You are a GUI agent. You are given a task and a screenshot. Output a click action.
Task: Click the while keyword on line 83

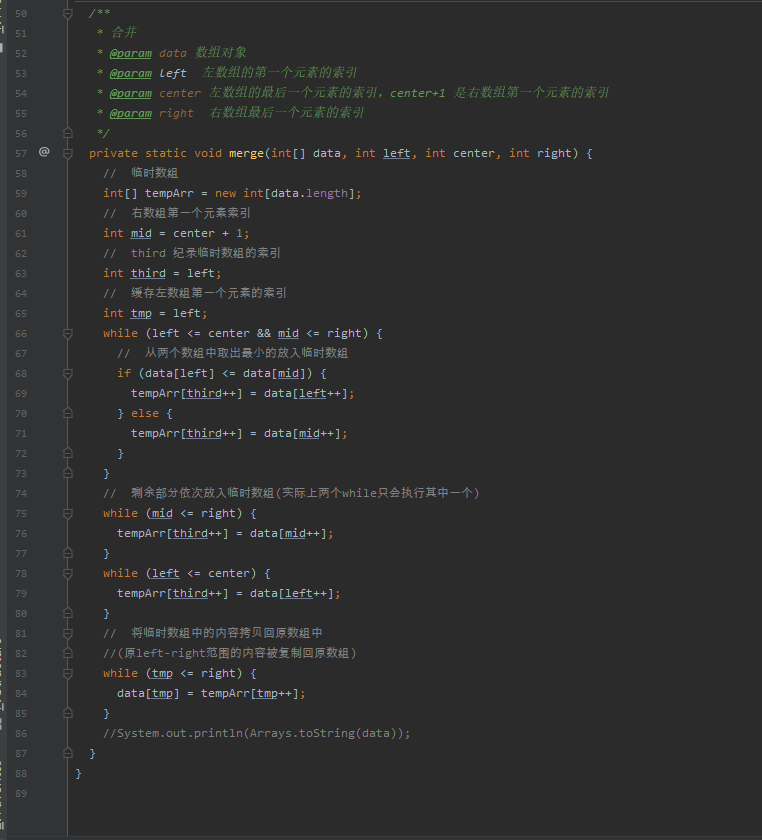[120, 673]
